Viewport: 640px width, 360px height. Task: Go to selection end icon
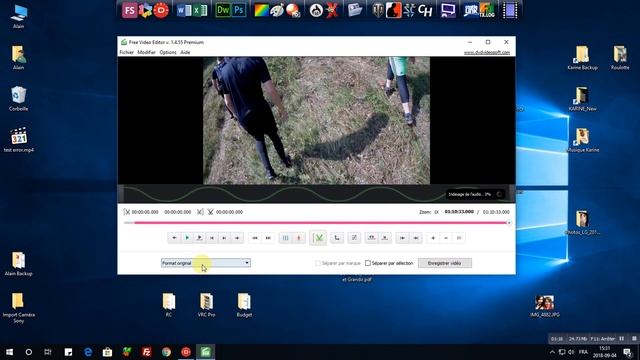pos(416,238)
